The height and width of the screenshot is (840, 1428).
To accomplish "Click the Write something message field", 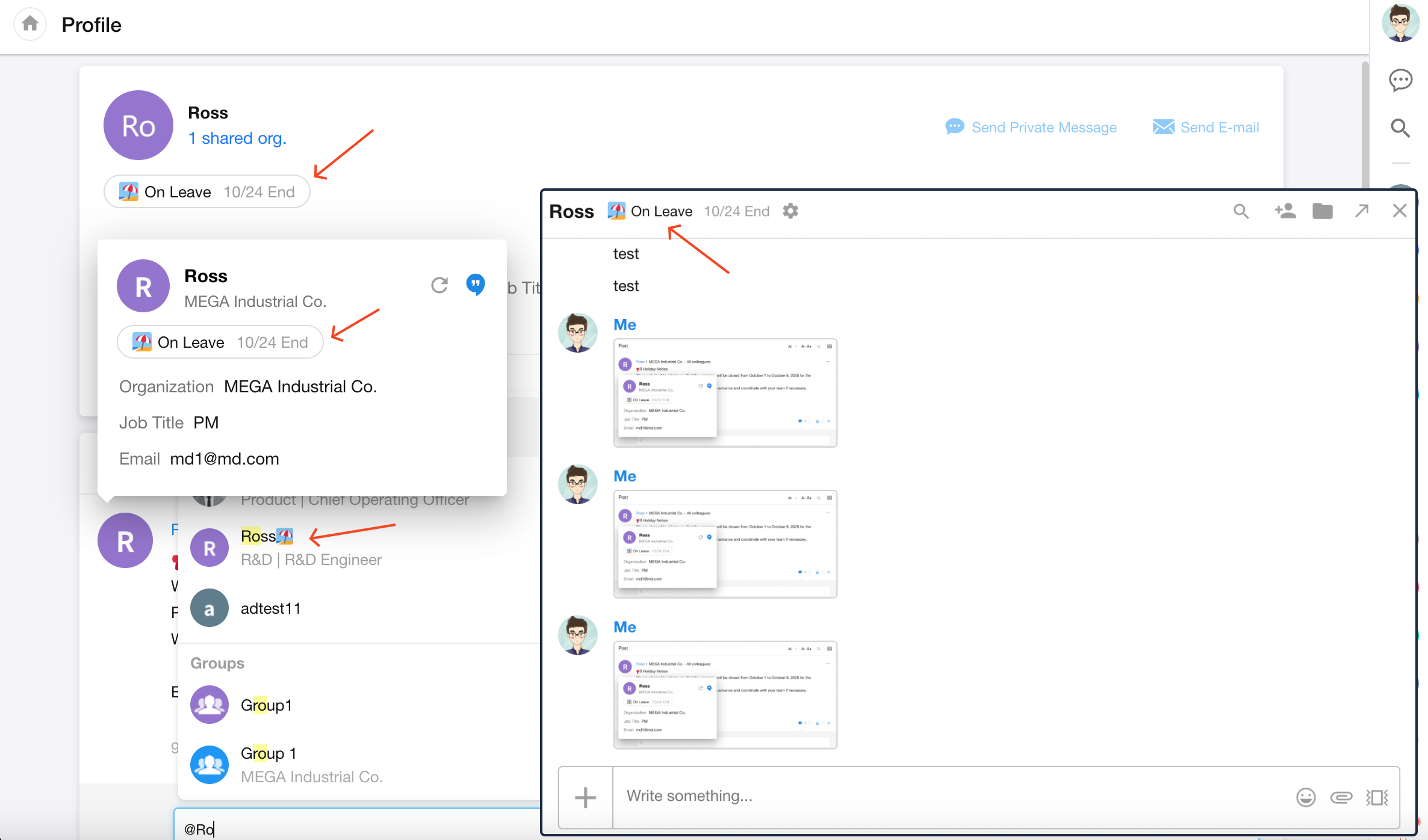I will pyautogui.click(x=951, y=797).
